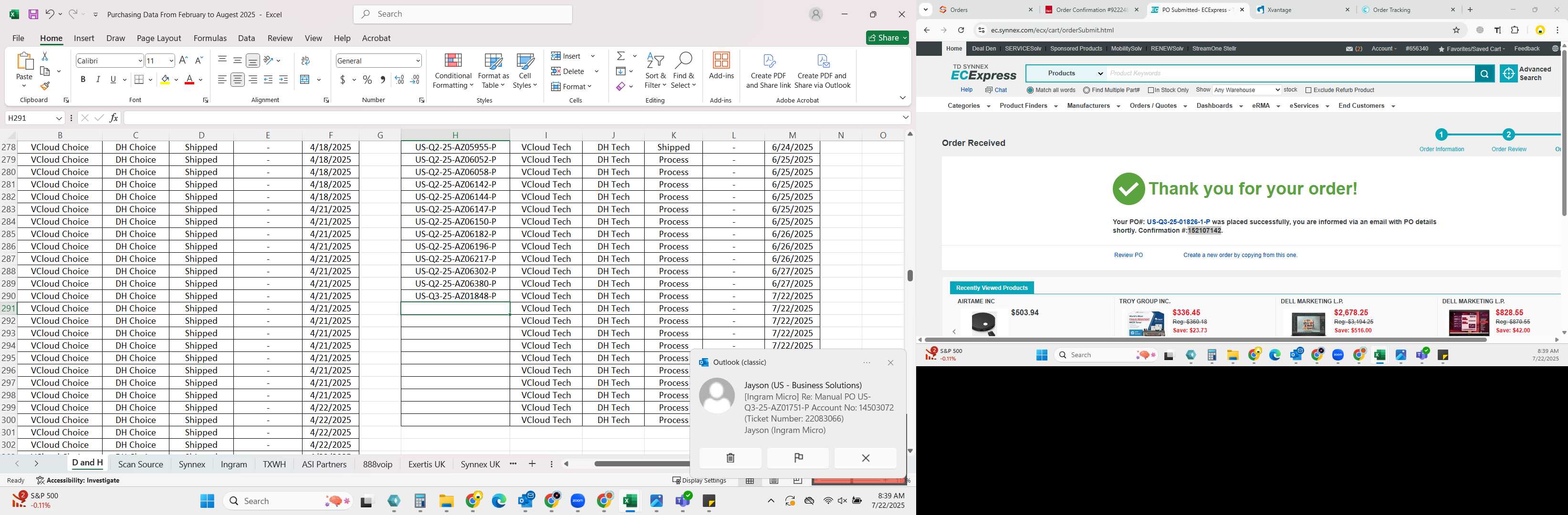Click the Wrap Text icon in Alignment group
Viewport: 1568px width, 515px height.
[305, 60]
